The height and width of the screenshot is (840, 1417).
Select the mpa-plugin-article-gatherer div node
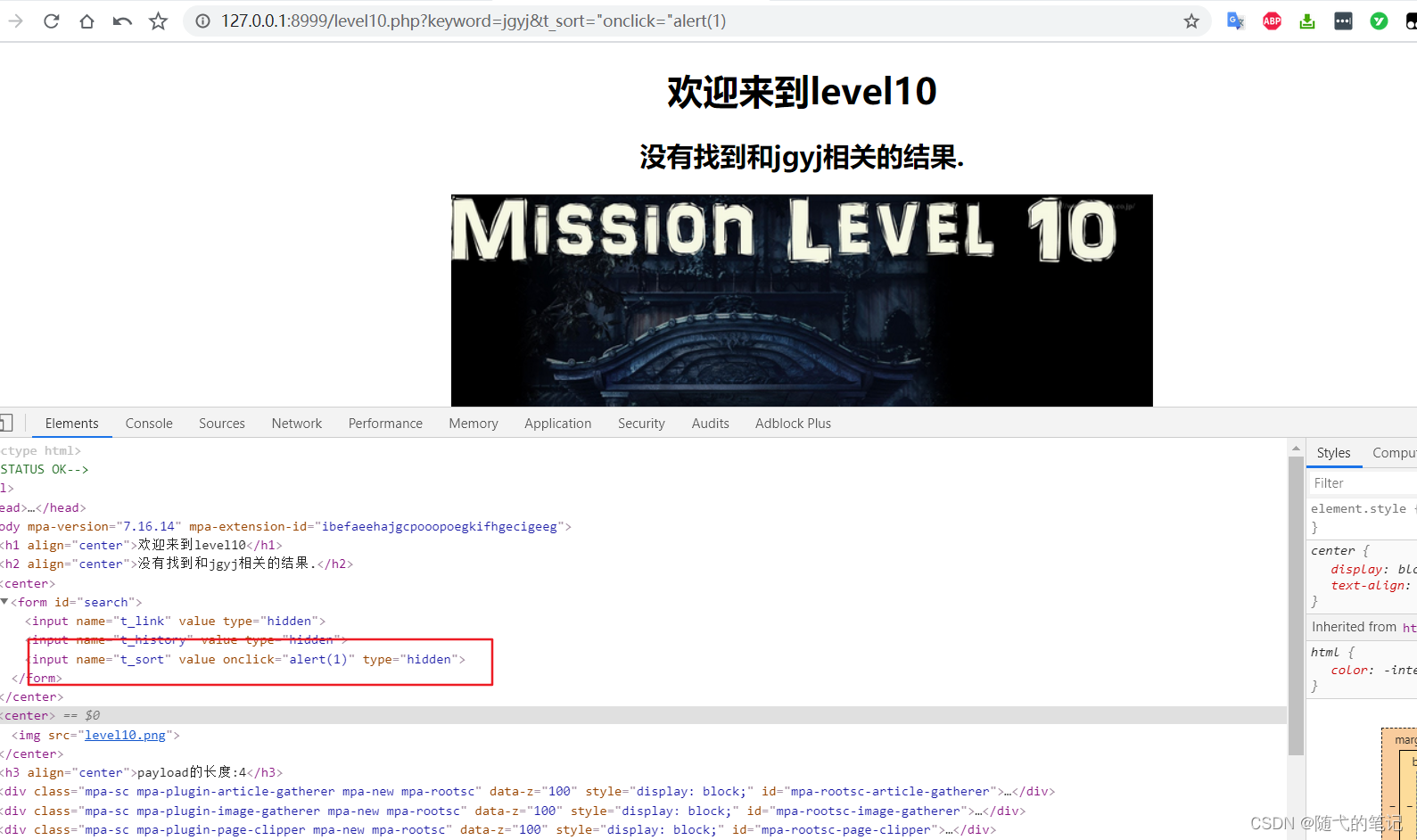pyautogui.click(x=527, y=791)
